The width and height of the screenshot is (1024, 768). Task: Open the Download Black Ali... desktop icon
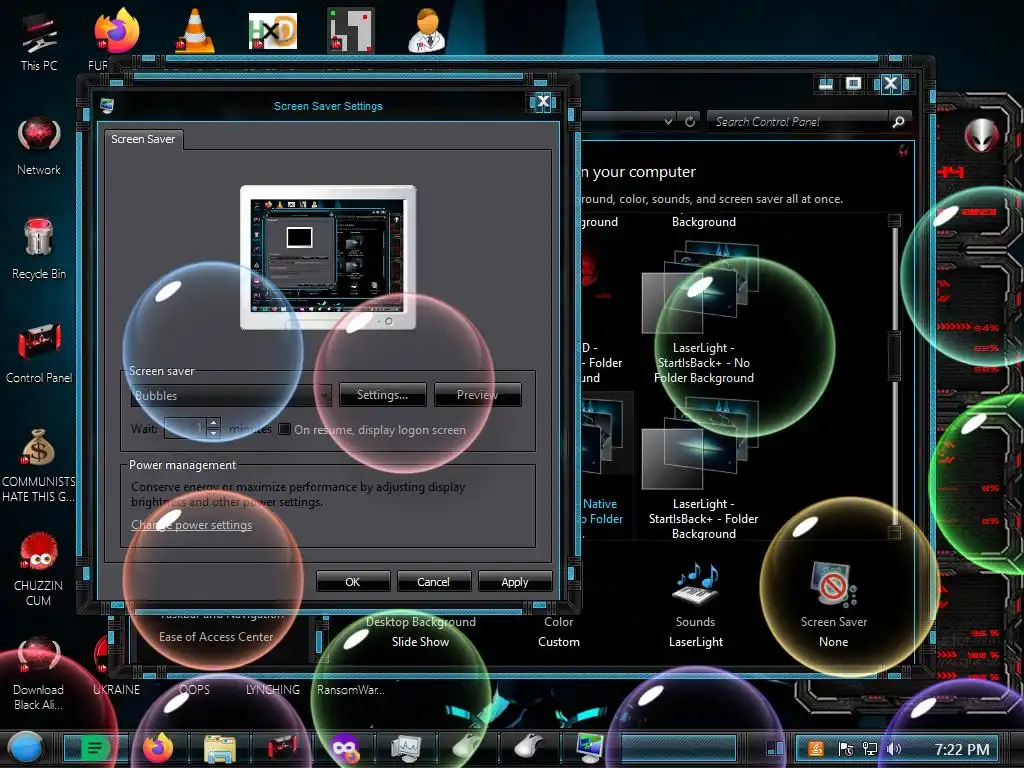39,674
